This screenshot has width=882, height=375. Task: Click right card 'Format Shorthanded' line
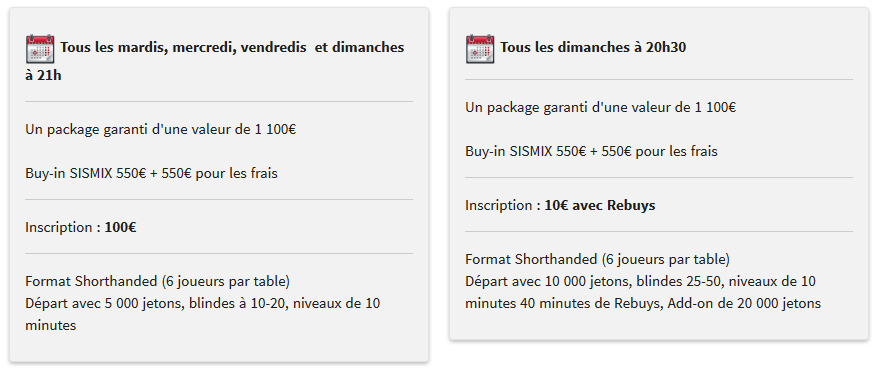coord(597,259)
